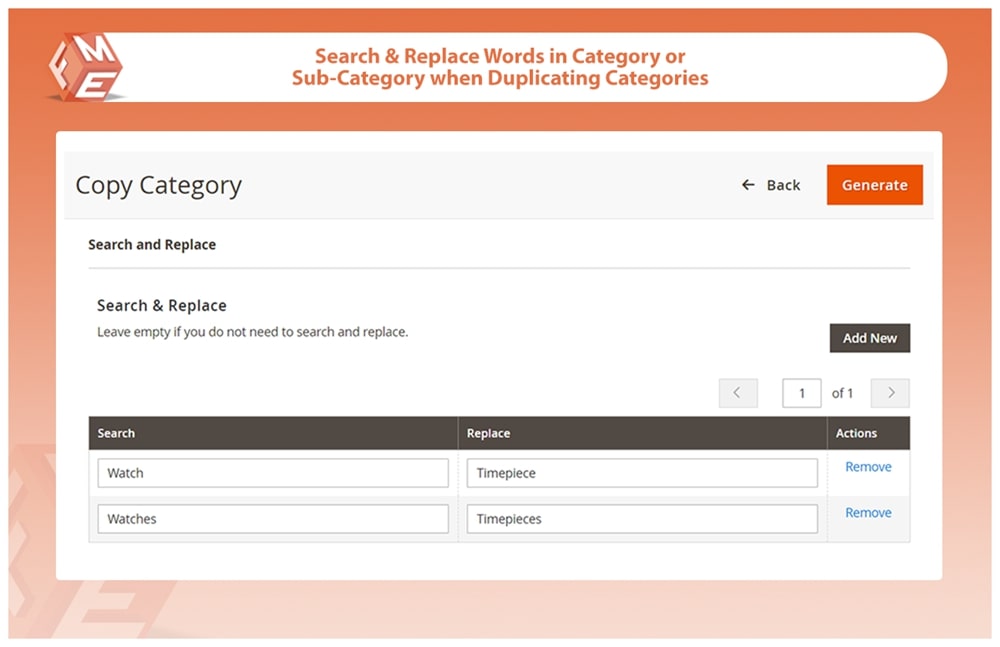Focus the replace field containing Timepiece
The width and height of the screenshot is (1000, 647).
pos(641,473)
